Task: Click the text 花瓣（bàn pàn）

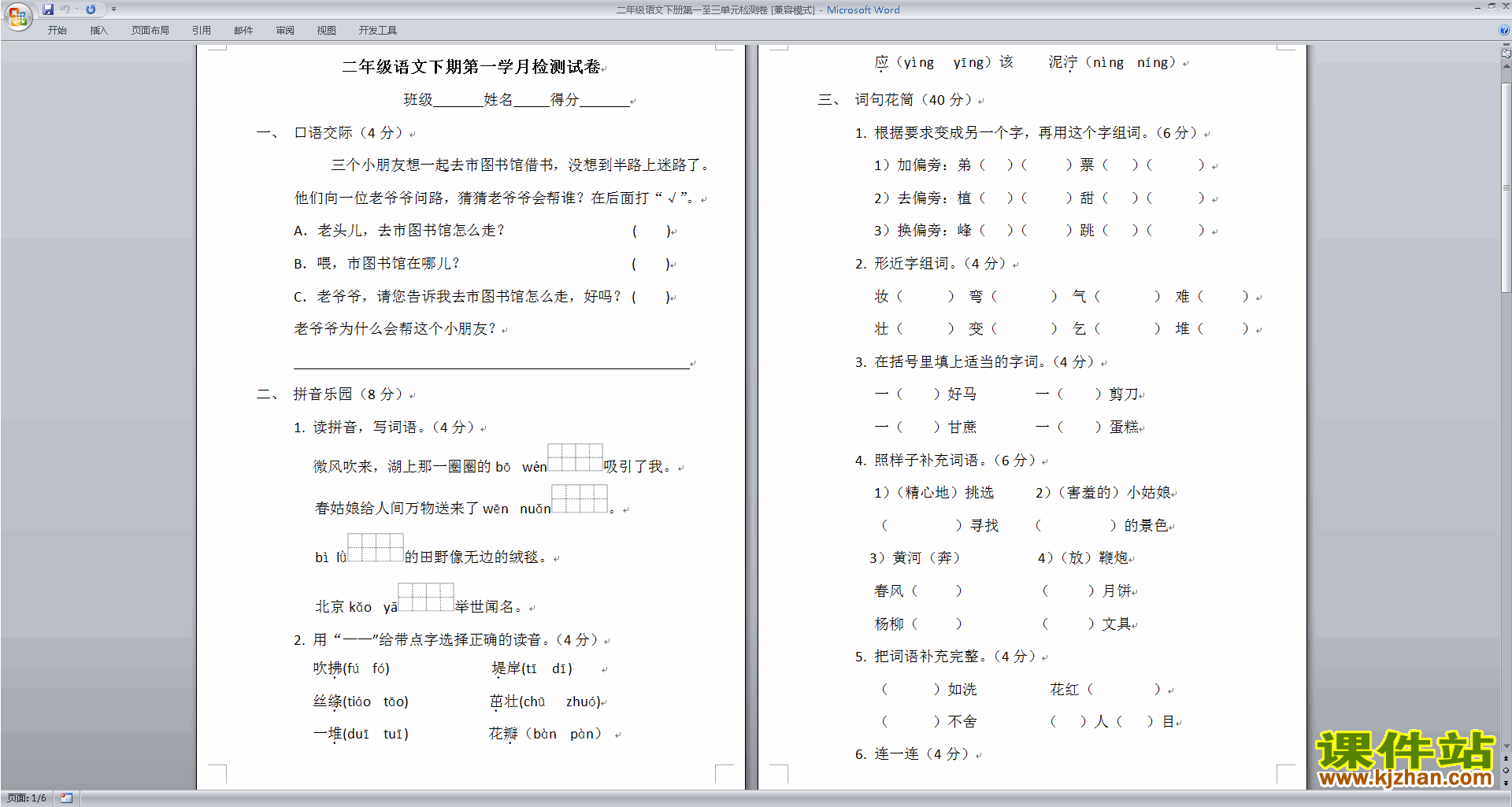Action: (x=545, y=734)
